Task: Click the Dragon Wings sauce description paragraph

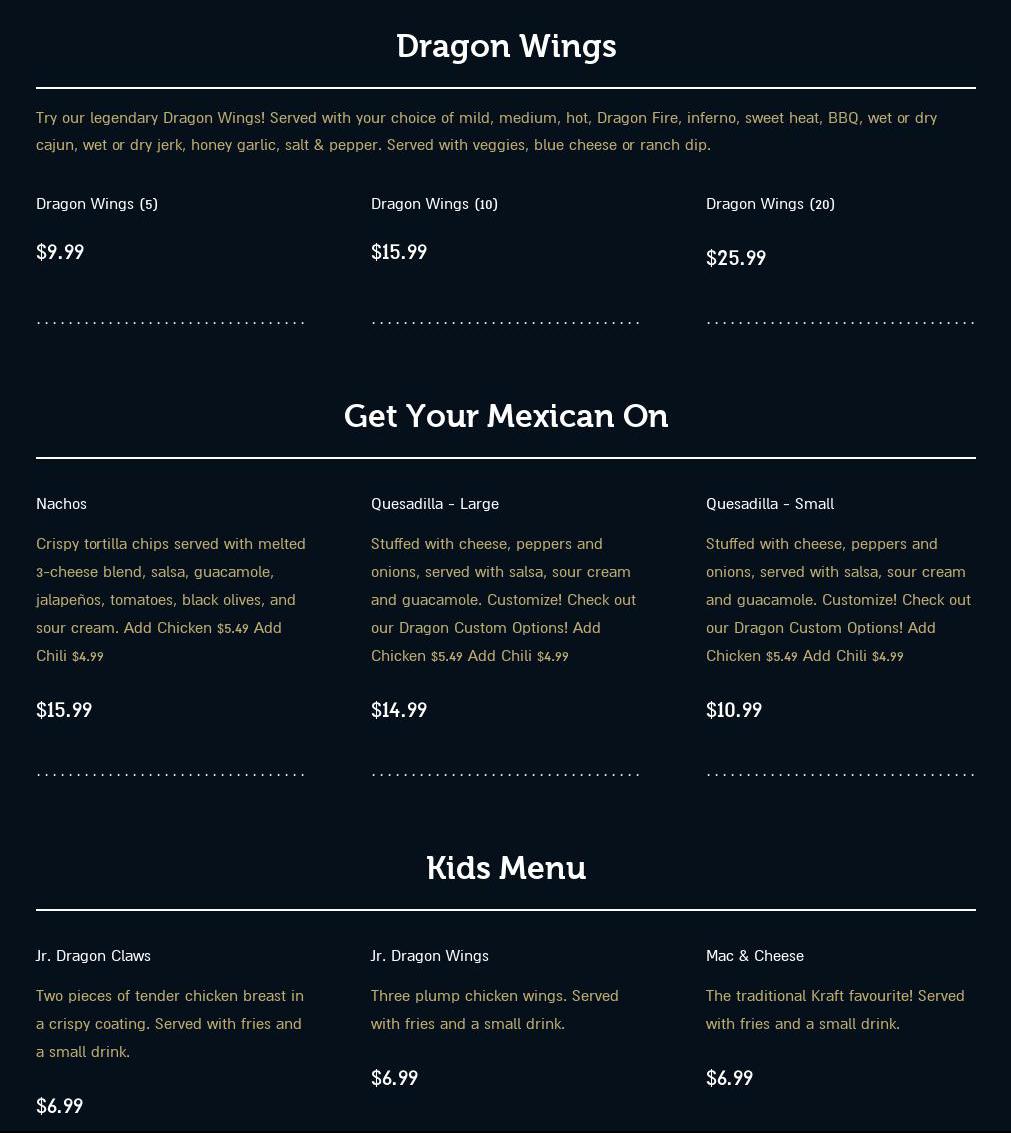Action: point(487,131)
